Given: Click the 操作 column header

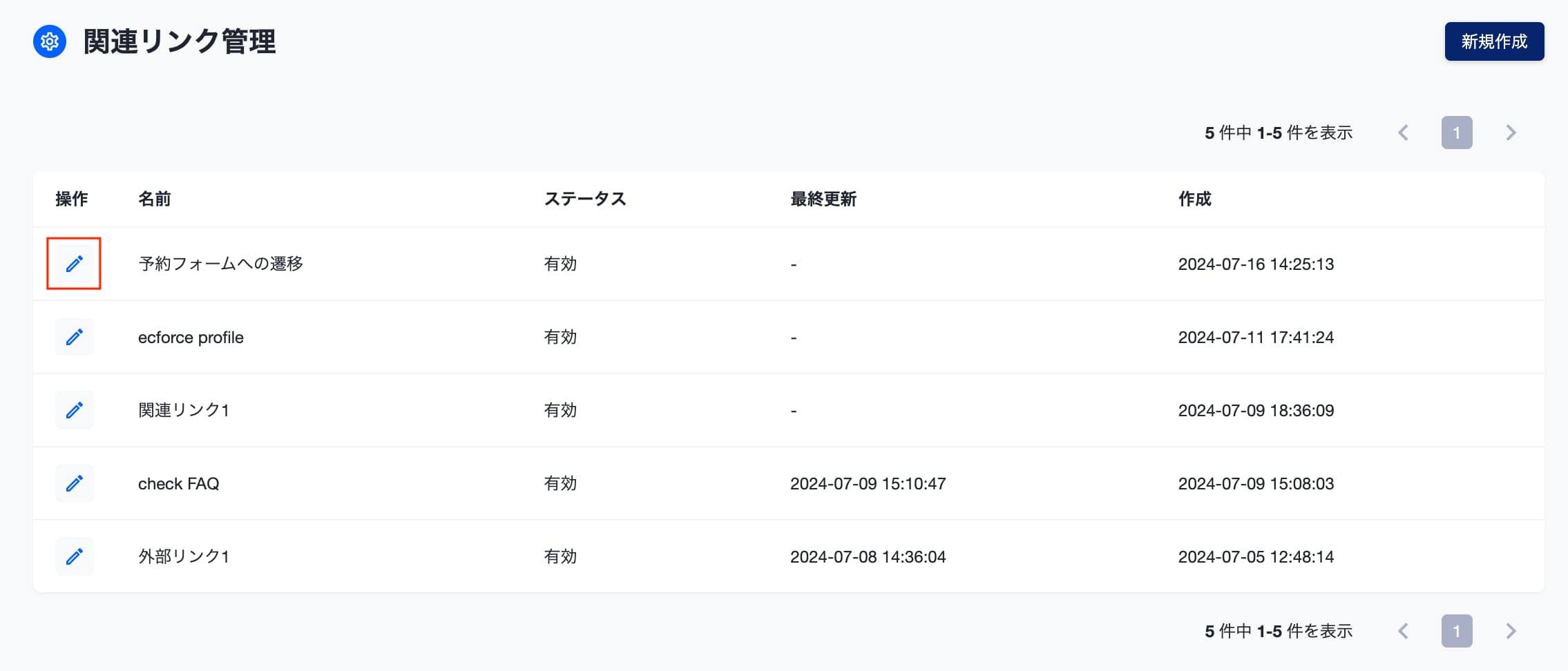Looking at the screenshot, I should tap(72, 199).
